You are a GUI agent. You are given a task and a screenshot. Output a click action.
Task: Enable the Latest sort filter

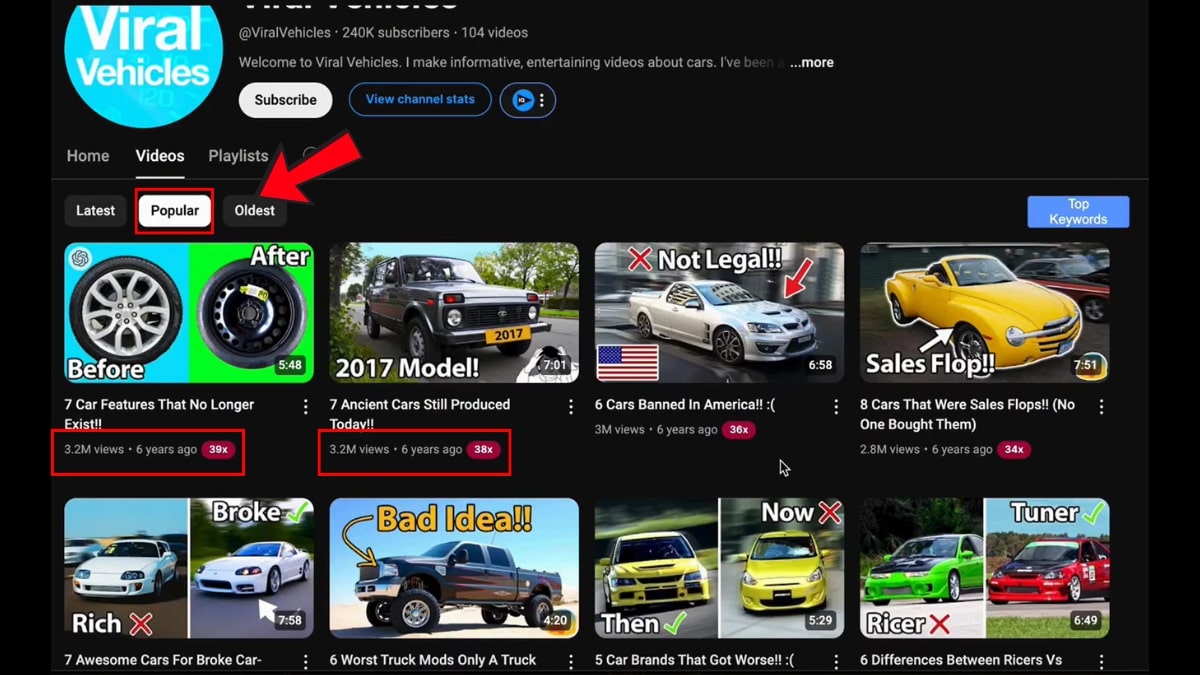click(x=95, y=211)
